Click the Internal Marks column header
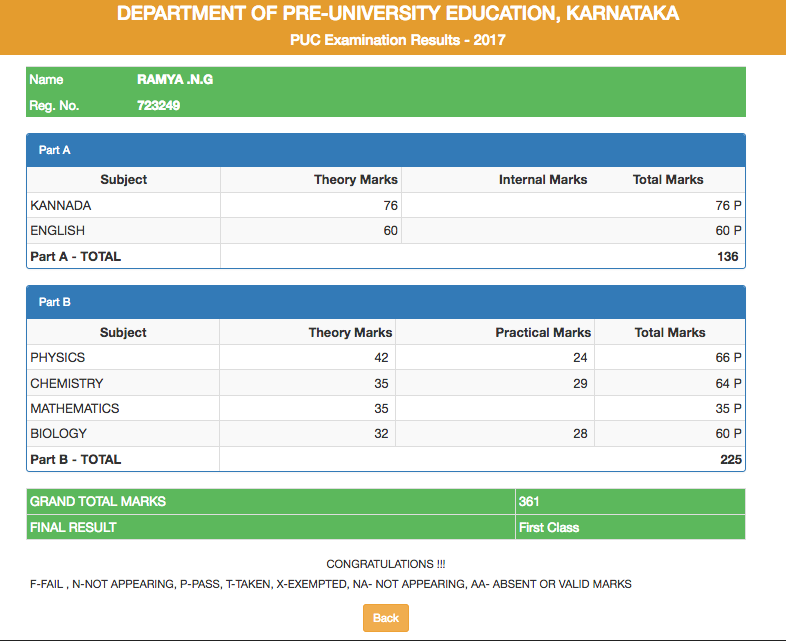Viewport: 786px width, 641px height. [543, 179]
